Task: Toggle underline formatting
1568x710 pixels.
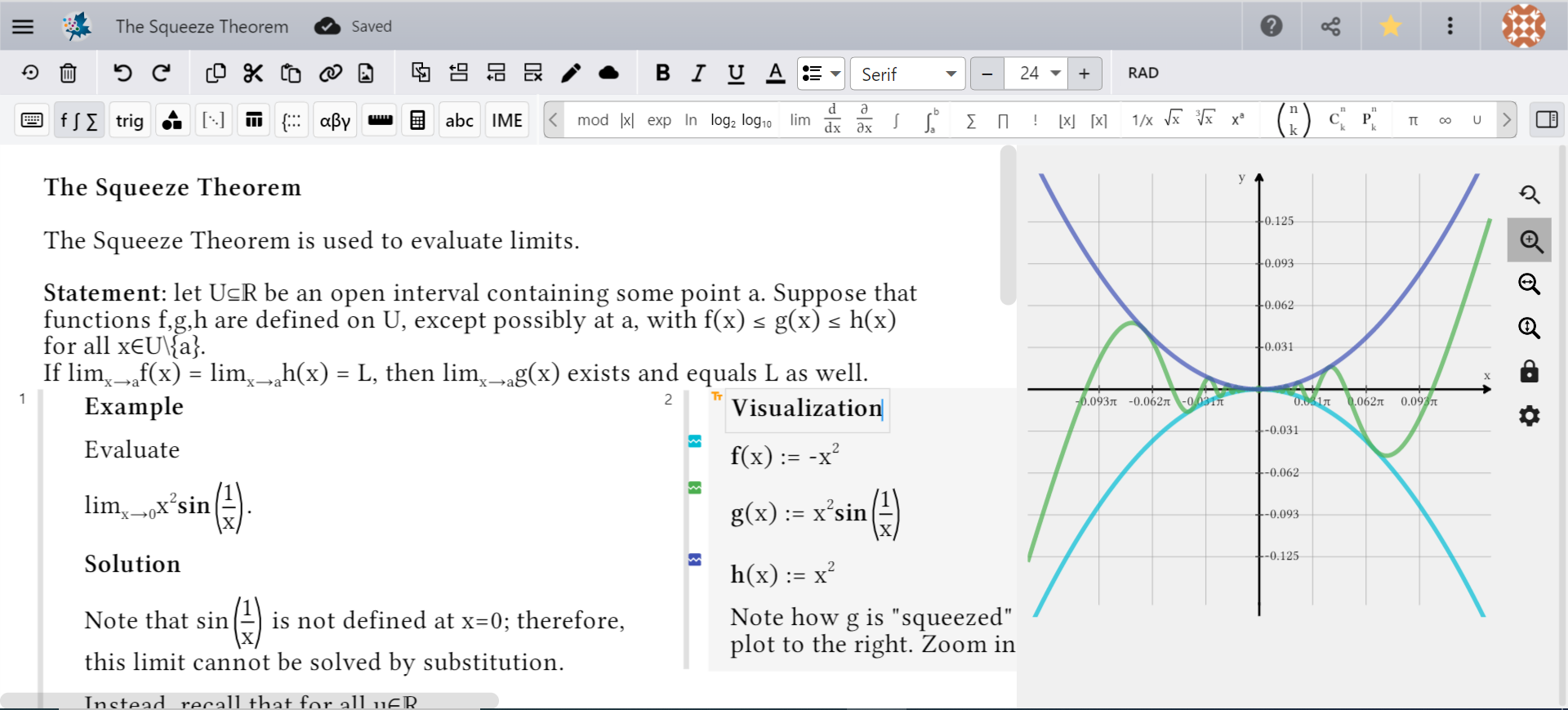Action: tap(736, 74)
